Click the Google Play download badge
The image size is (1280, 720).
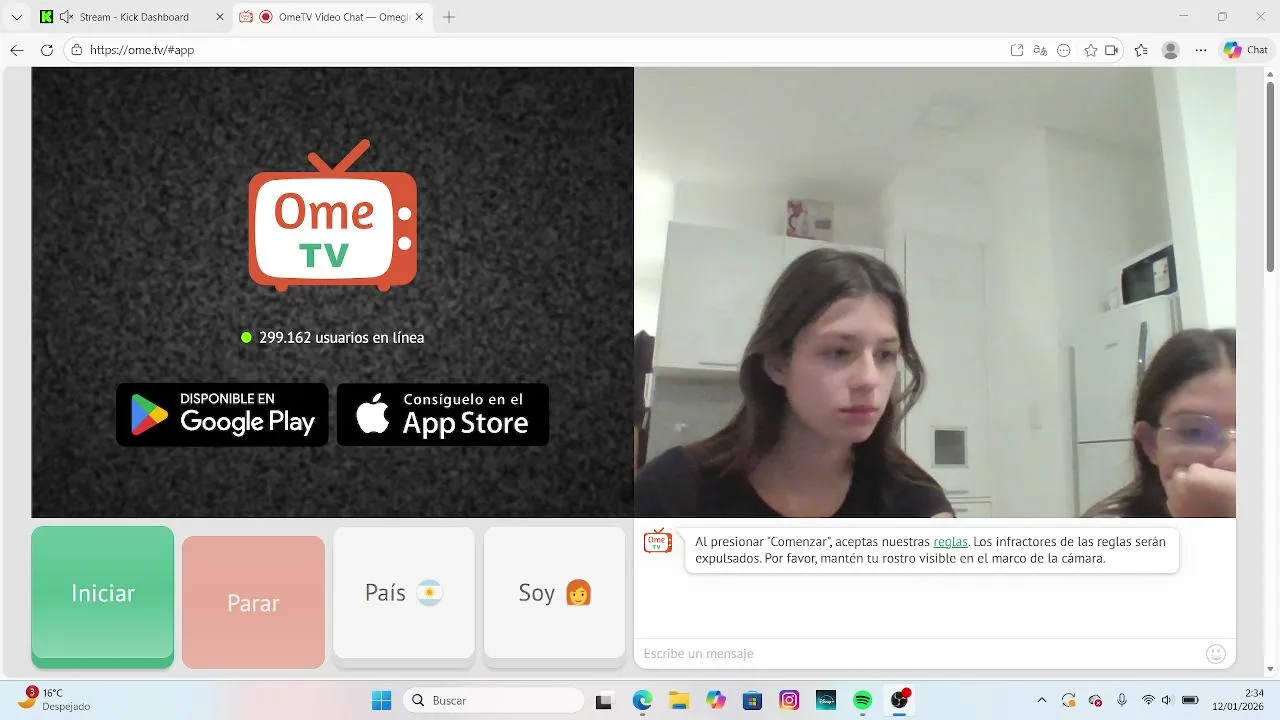point(222,414)
